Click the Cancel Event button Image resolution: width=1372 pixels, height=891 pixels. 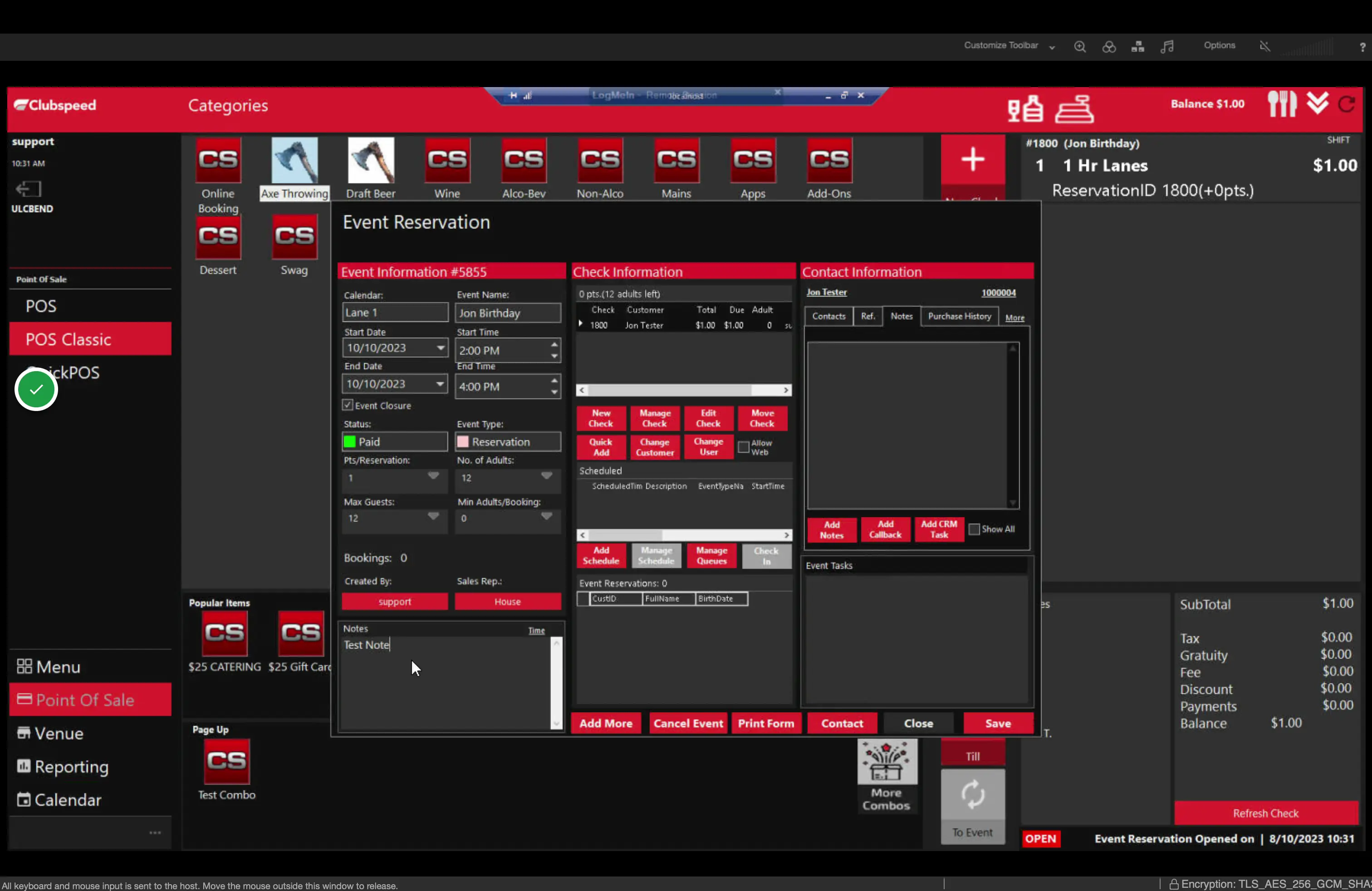688,723
